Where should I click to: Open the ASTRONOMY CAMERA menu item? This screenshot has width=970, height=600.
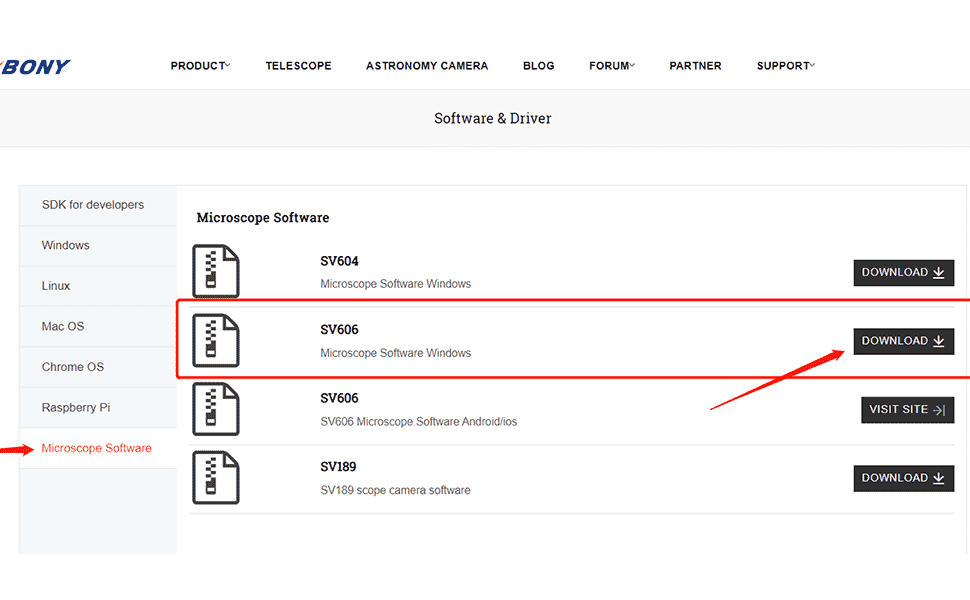point(427,66)
